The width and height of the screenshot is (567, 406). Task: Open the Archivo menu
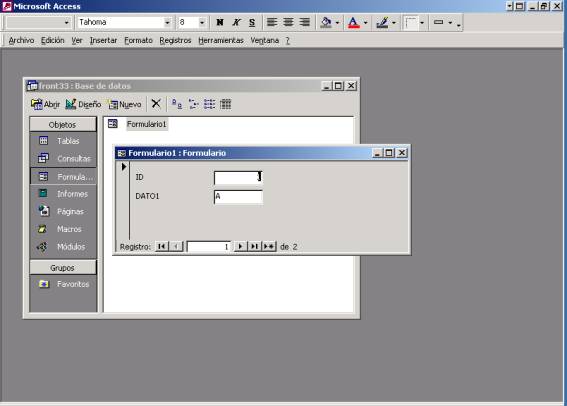(x=21, y=40)
